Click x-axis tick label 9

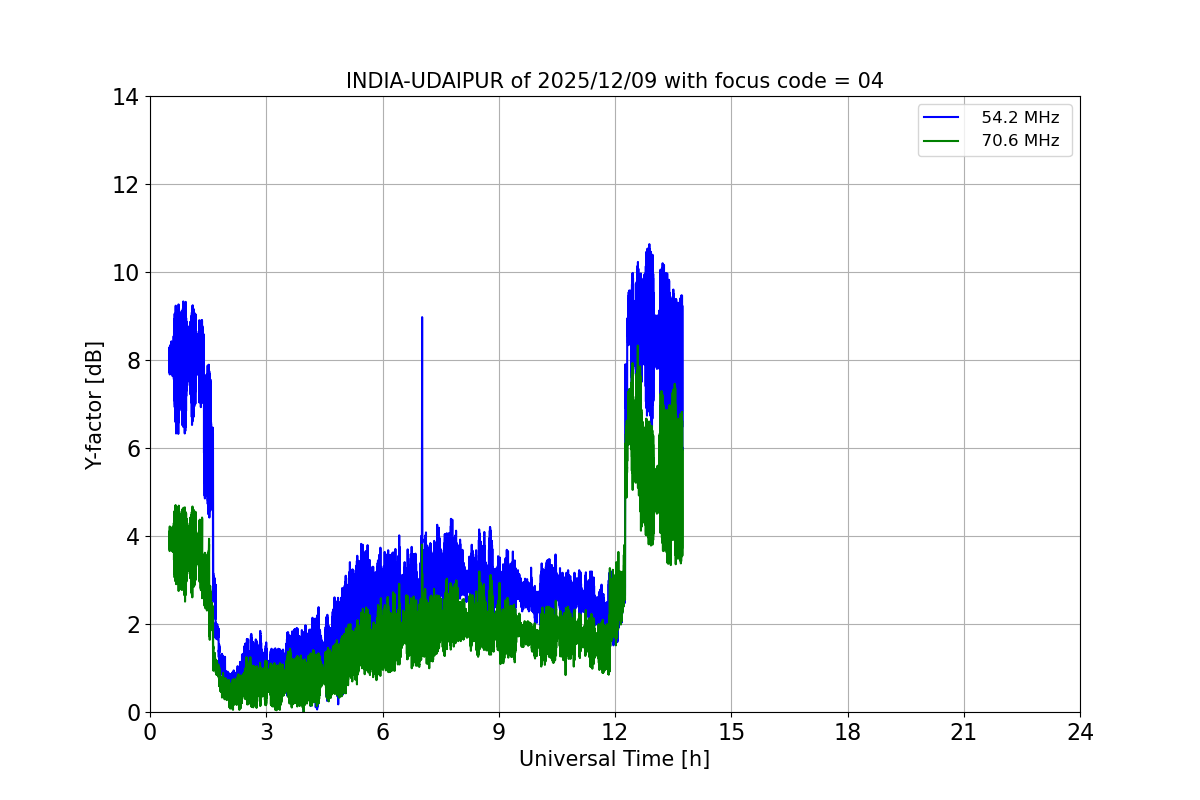[499, 732]
